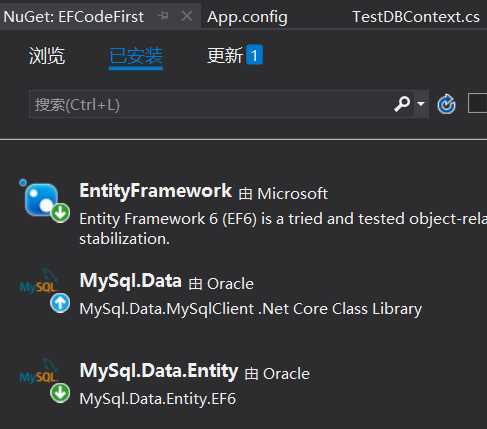Select the 浏览 (Browse) tab

tap(47, 55)
